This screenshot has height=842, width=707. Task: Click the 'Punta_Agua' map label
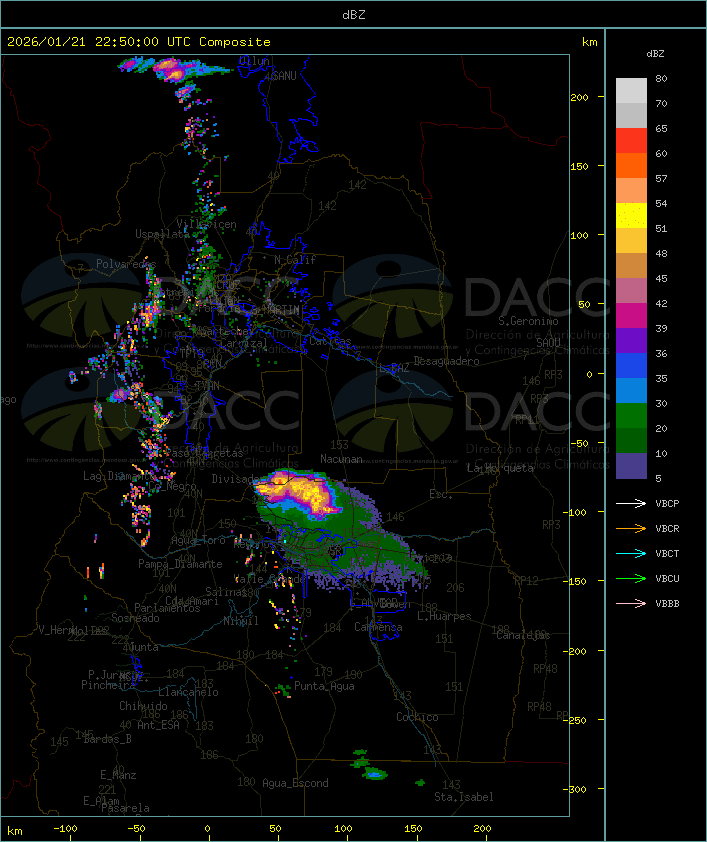[324, 686]
